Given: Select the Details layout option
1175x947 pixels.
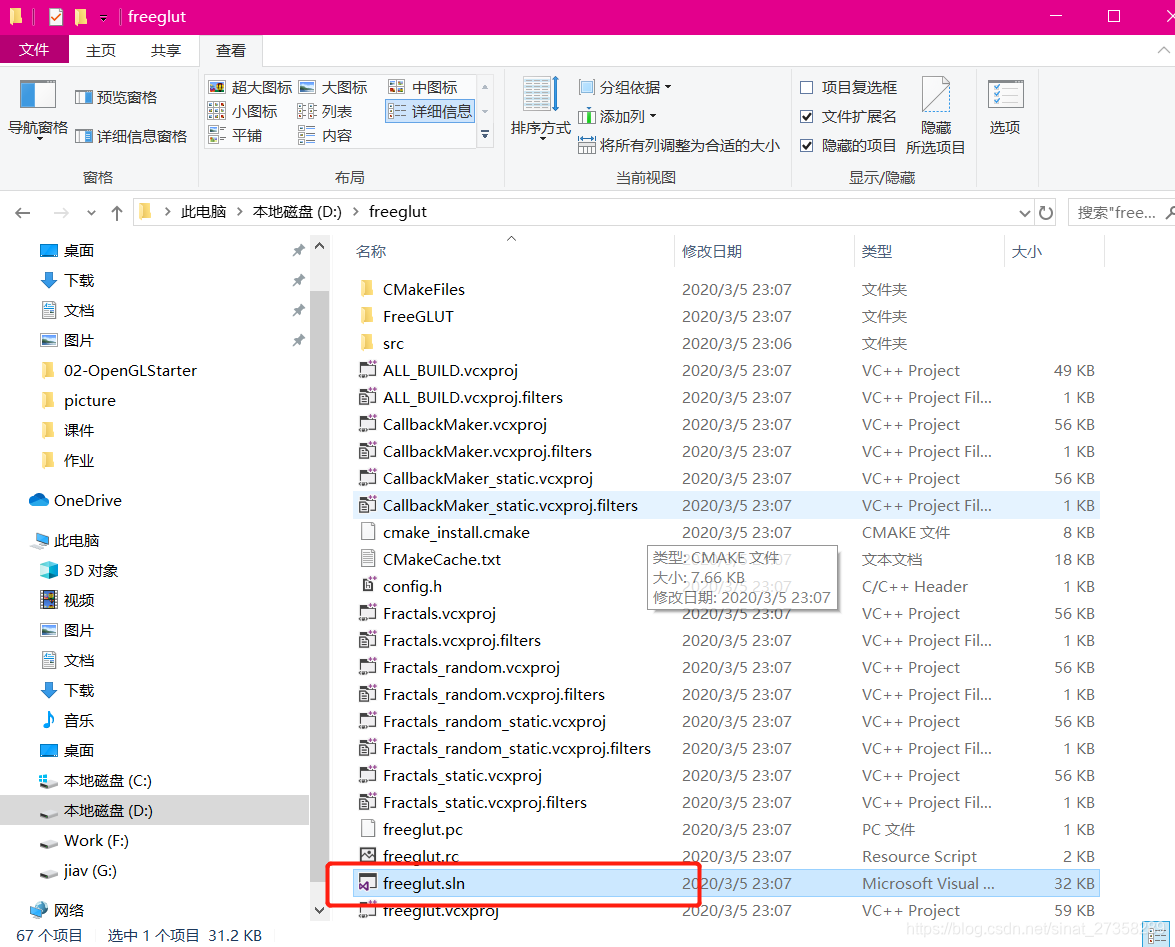Looking at the screenshot, I should pyautogui.click(x=430, y=112).
